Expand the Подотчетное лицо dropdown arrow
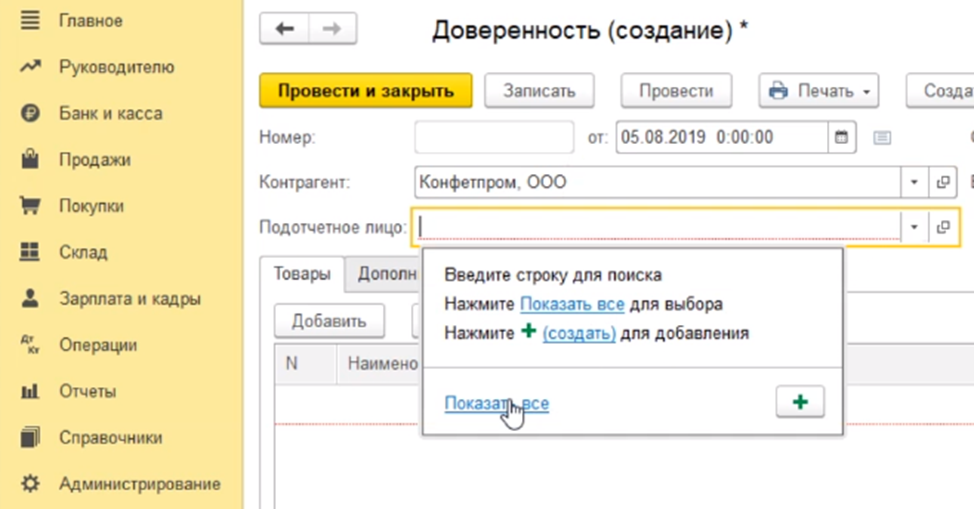The width and height of the screenshot is (974, 509). (914, 228)
